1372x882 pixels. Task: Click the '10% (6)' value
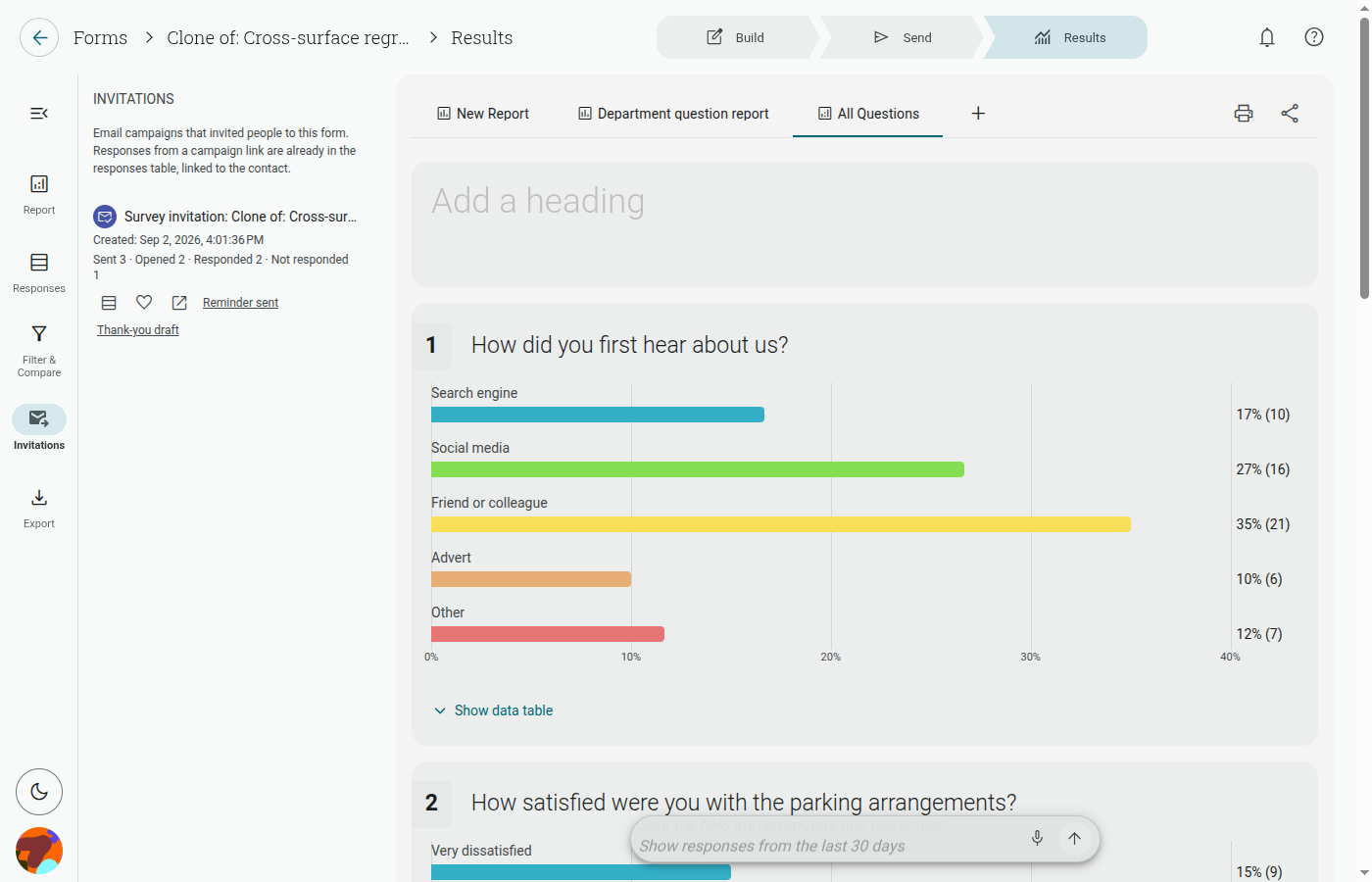point(1258,579)
